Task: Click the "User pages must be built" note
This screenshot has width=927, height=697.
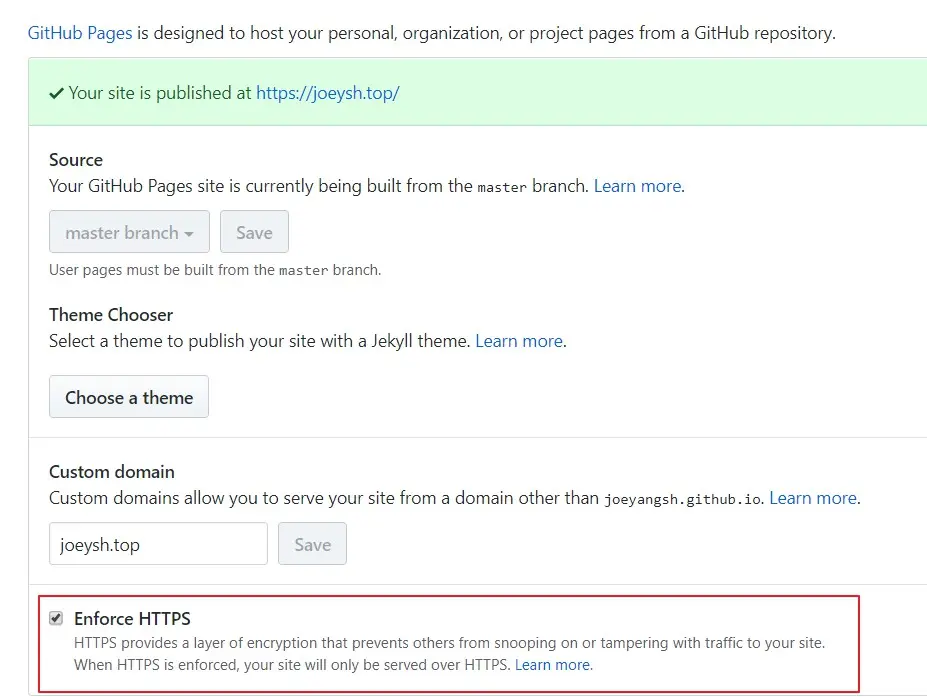Action: click(215, 270)
